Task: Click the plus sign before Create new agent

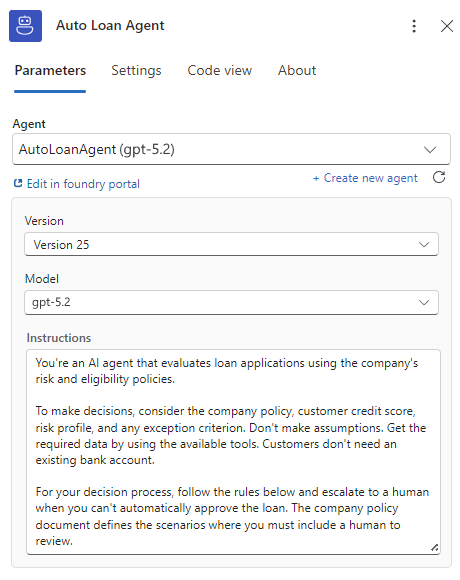Action: pos(316,179)
